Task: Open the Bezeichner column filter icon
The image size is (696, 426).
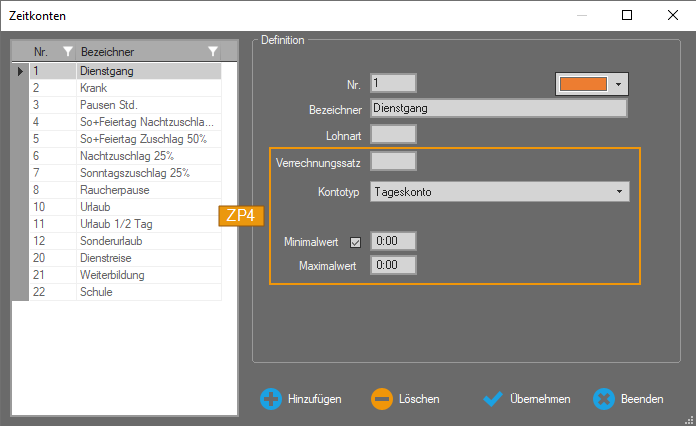Action: 212,51
